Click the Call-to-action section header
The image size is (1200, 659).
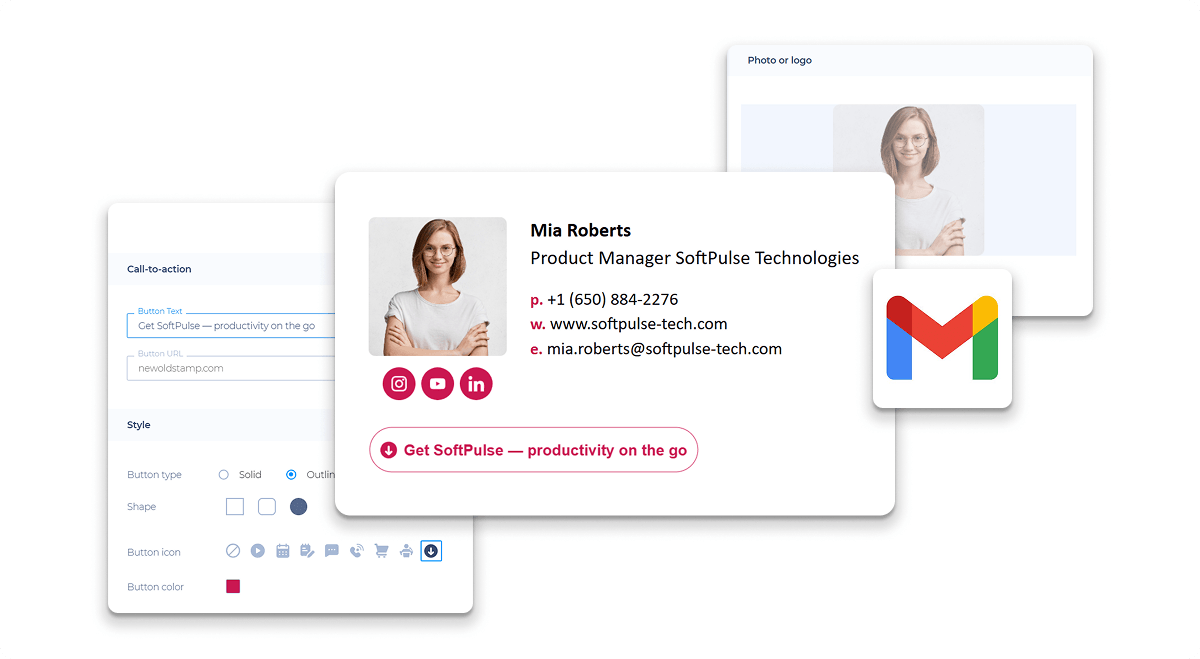[x=159, y=269]
